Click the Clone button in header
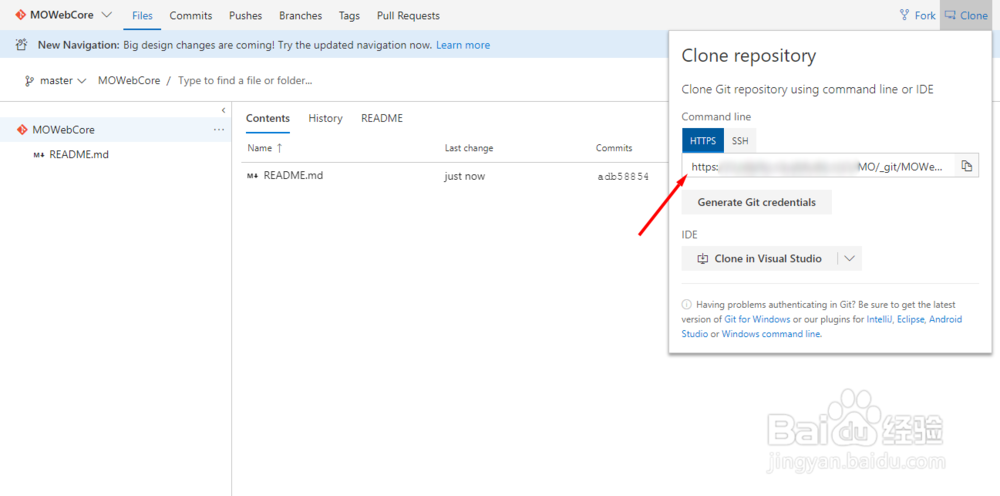Screen dimensions: 1000x496 [x=967, y=15]
